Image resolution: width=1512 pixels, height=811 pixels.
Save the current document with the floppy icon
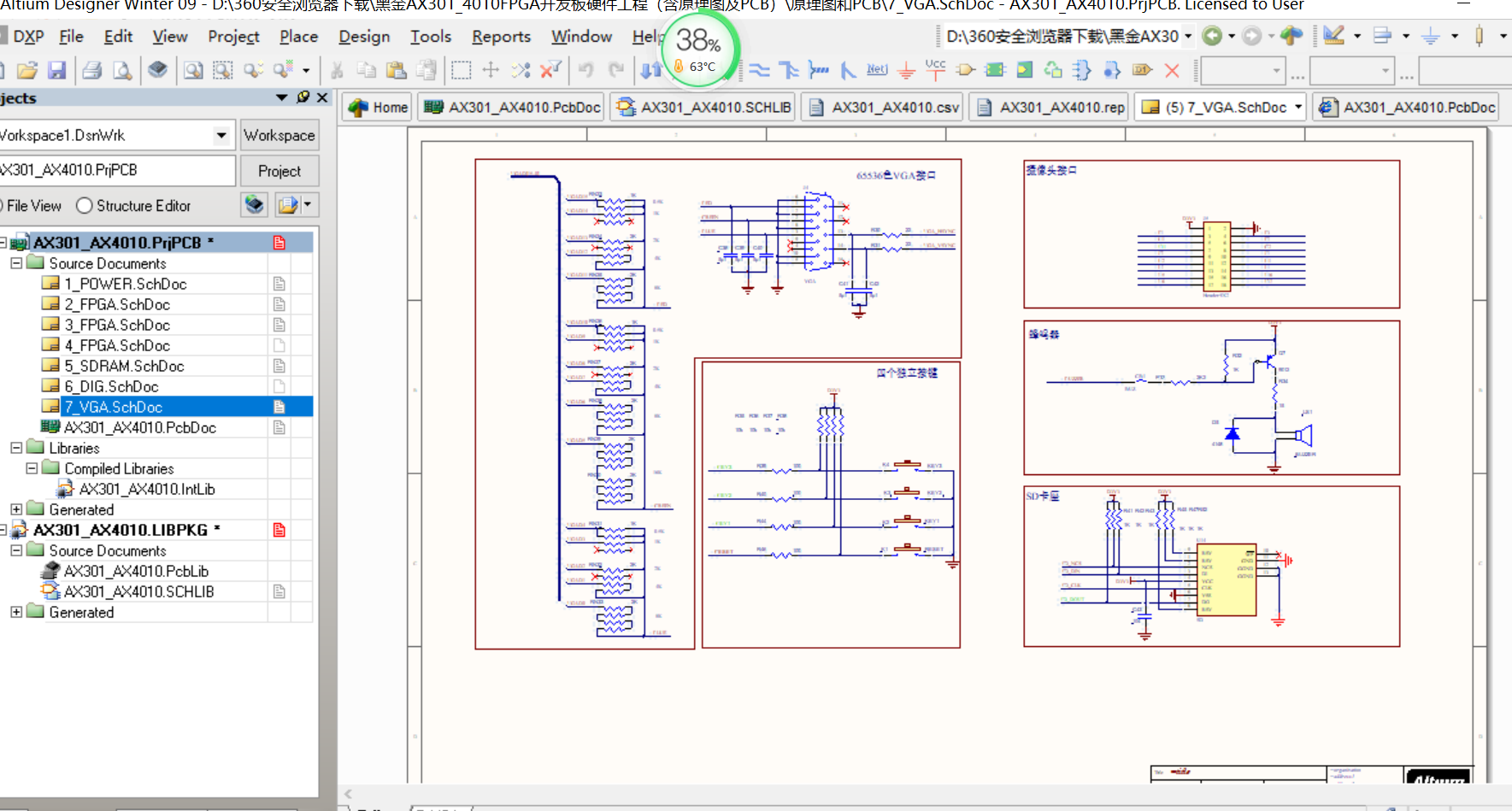point(57,70)
